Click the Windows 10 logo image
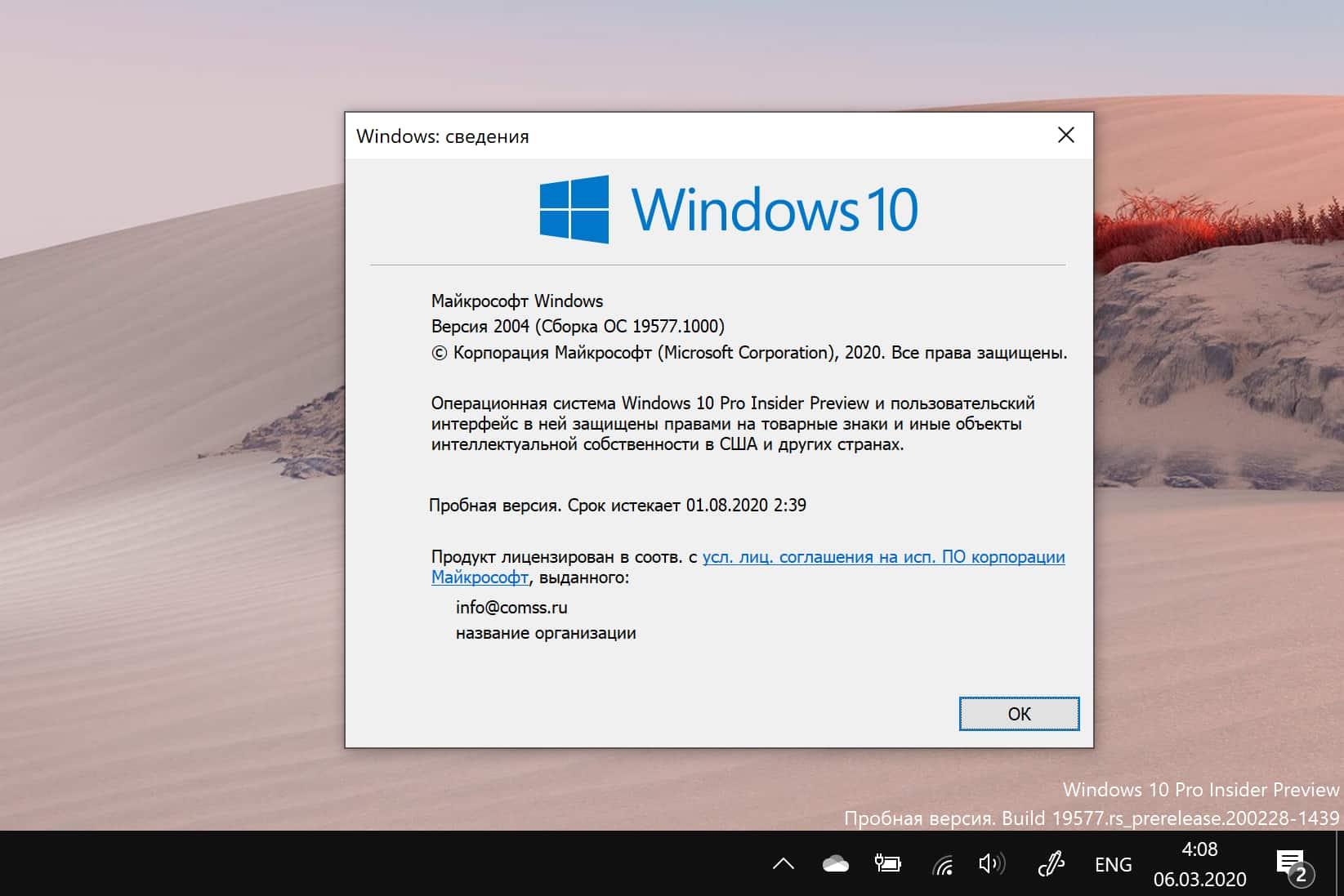 coord(729,209)
